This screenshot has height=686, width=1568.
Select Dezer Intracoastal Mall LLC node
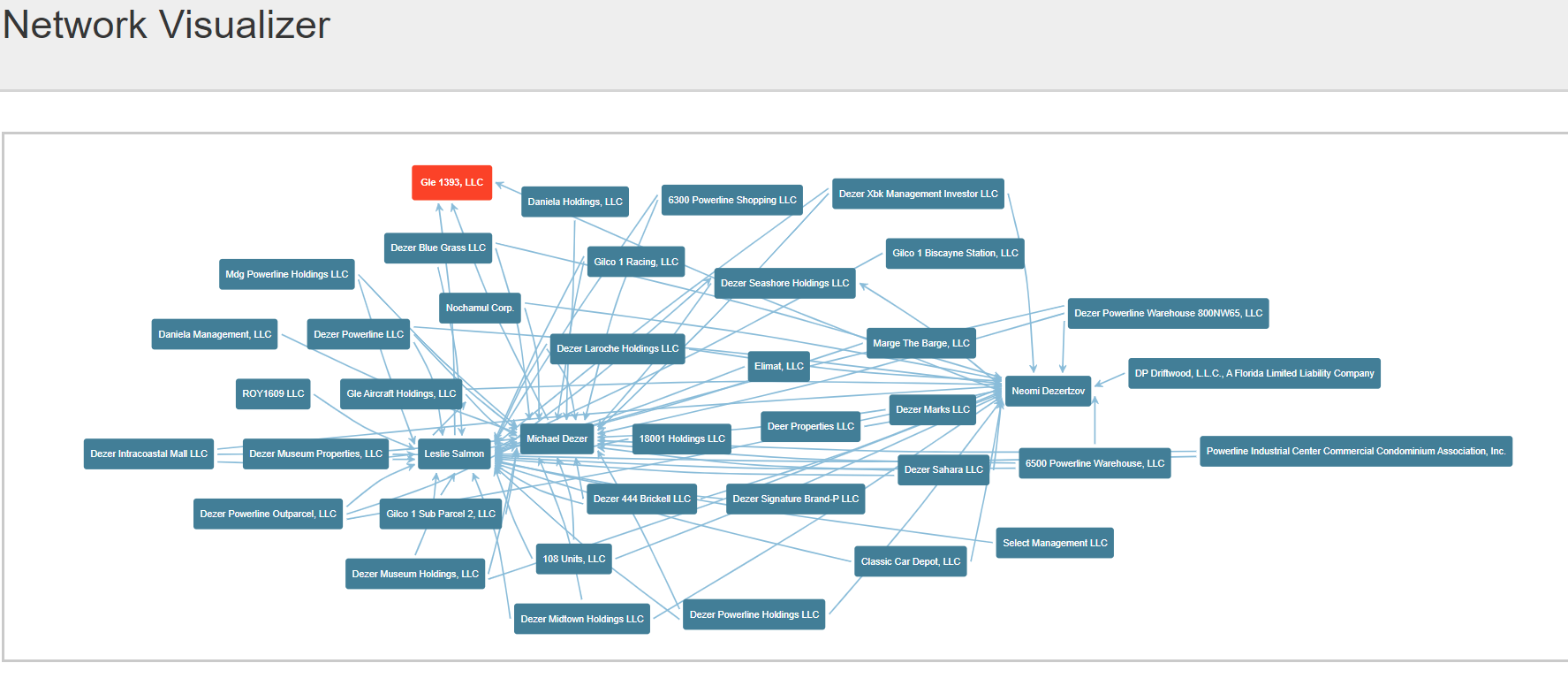[x=148, y=454]
